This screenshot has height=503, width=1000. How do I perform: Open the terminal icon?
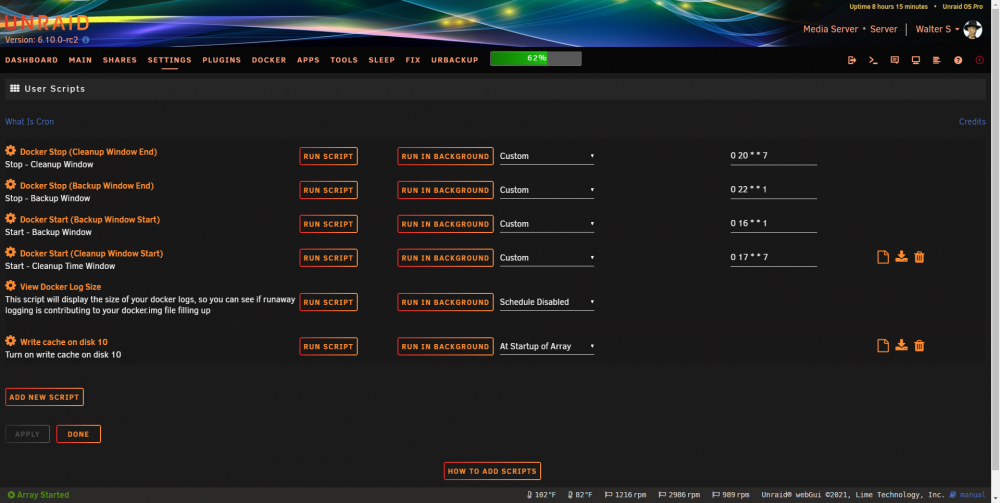click(x=873, y=60)
